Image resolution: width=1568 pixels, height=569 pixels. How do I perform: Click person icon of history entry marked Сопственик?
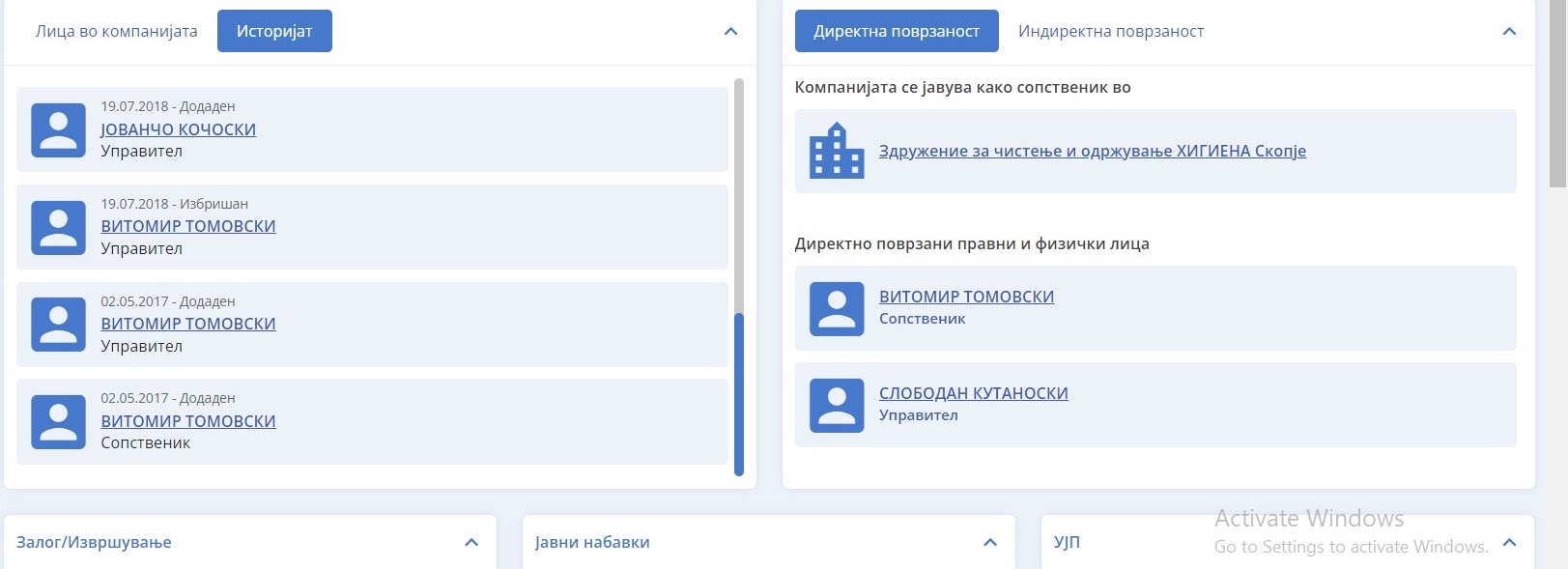click(x=58, y=422)
